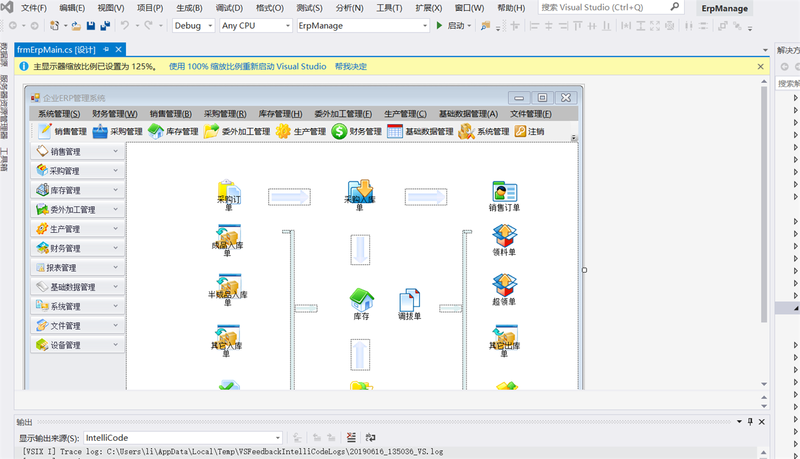Click the 库存管理 house icon in form toolbar
800x459 pixels.
click(156, 131)
